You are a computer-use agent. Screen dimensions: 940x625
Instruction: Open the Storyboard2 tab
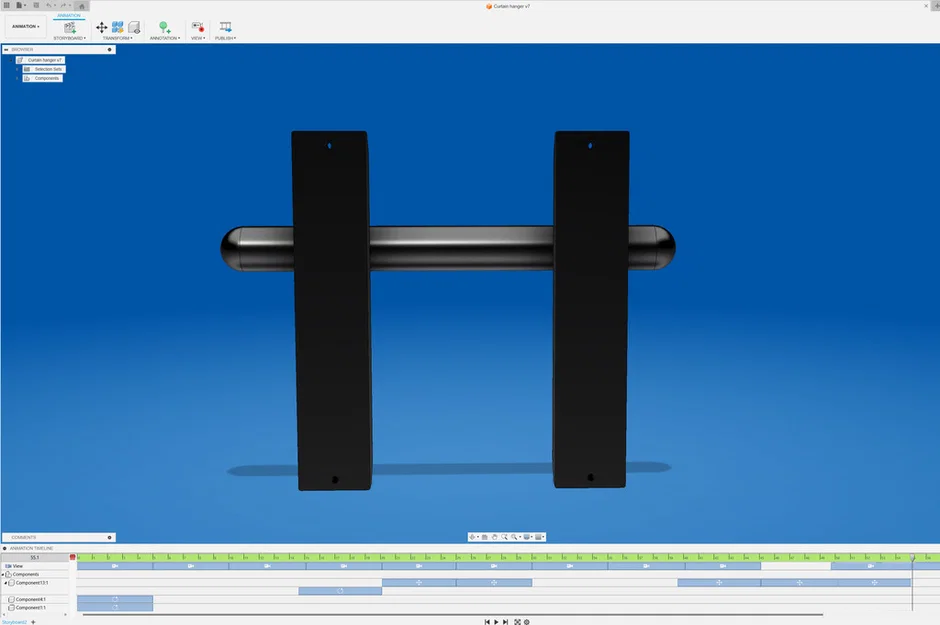(x=14, y=622)
